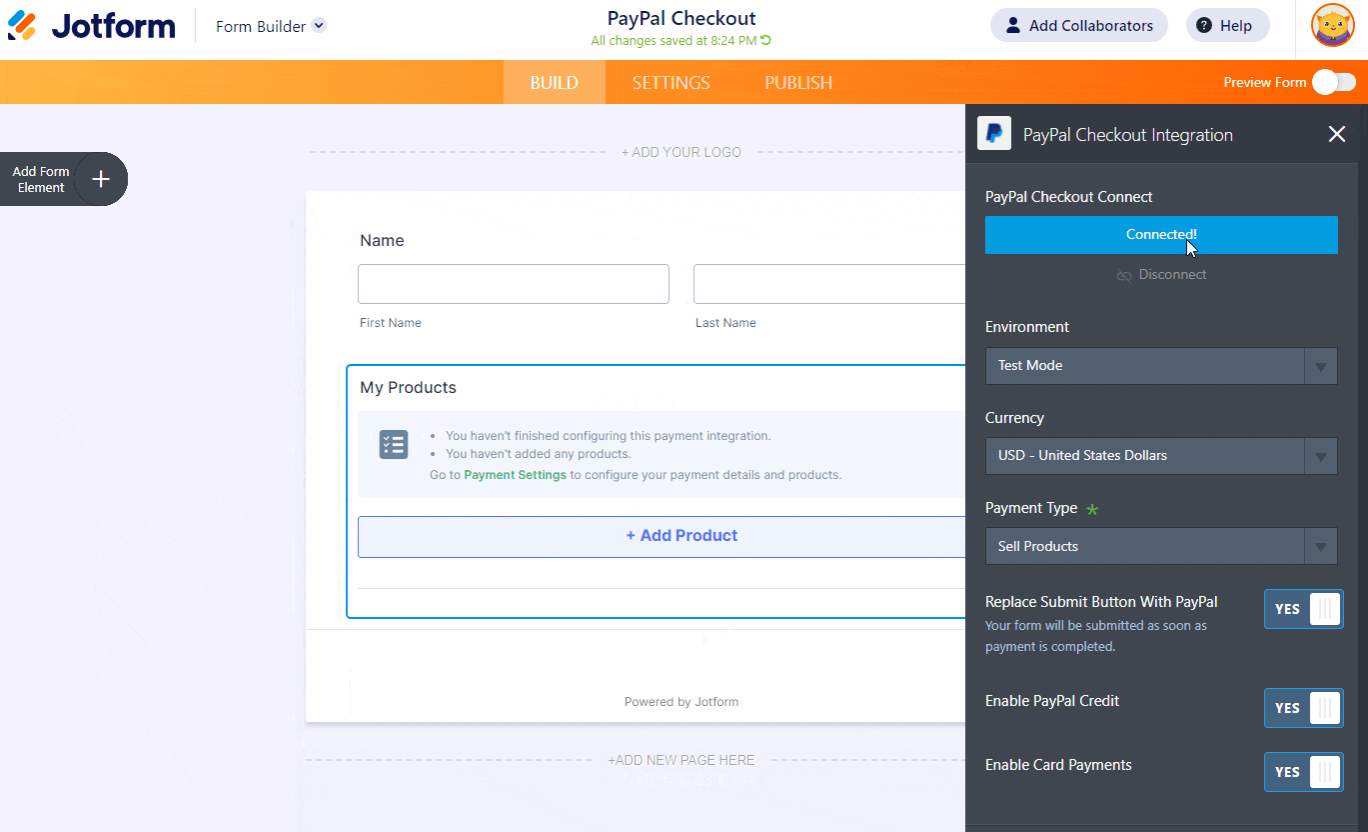Click the Last Name input field

click(830, 284)
